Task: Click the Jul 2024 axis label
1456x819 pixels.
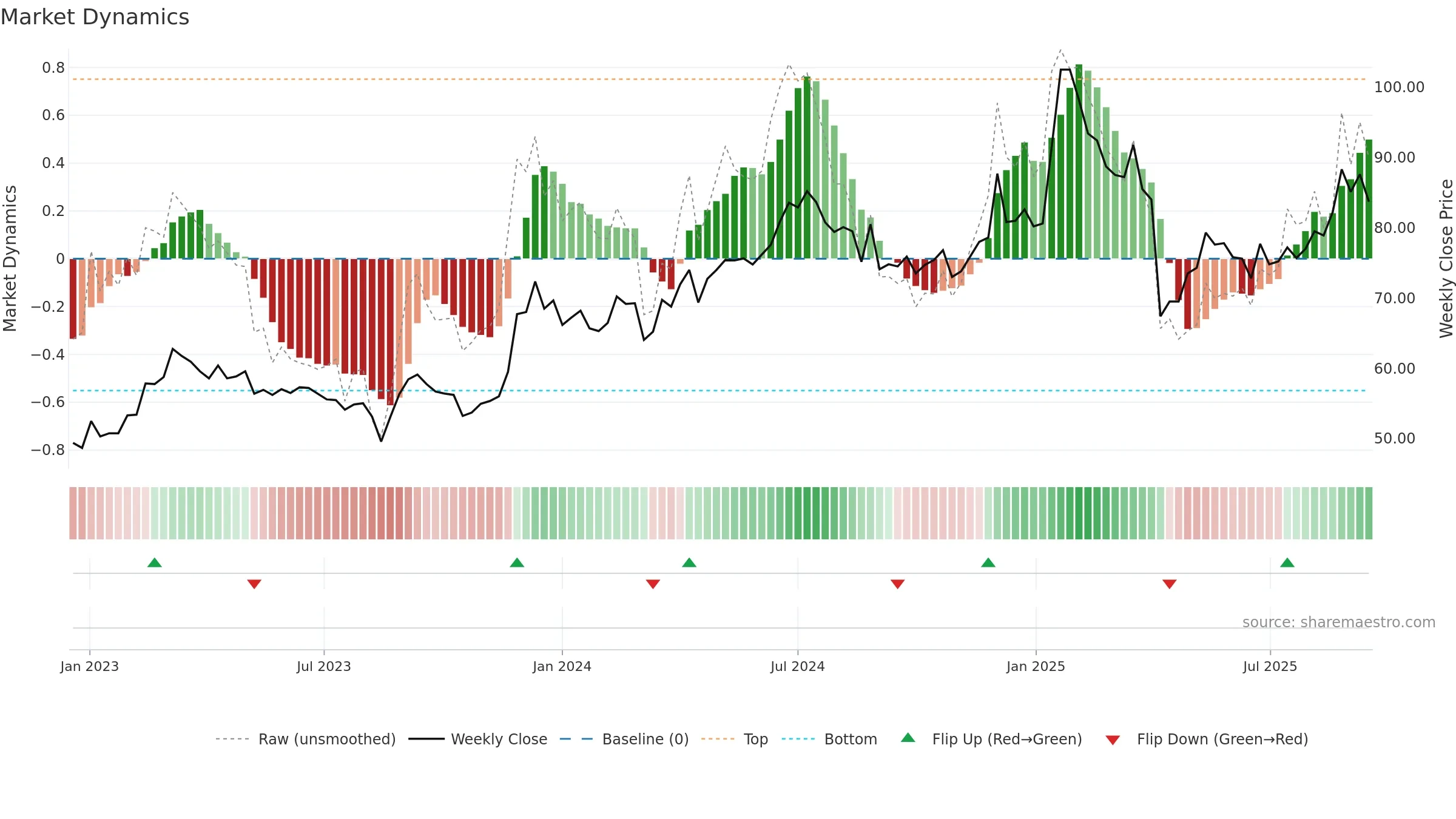Action: click(798, 666)
